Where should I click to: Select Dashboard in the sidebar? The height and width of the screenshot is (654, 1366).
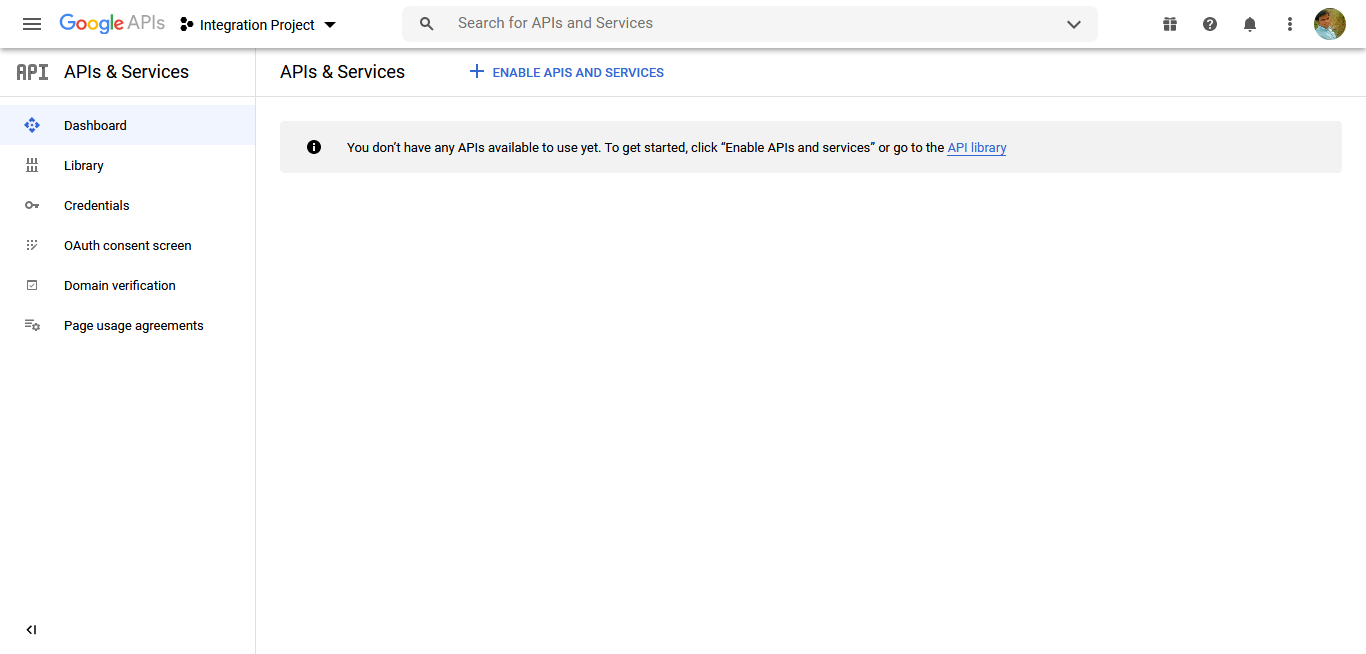tap(95, 125)
